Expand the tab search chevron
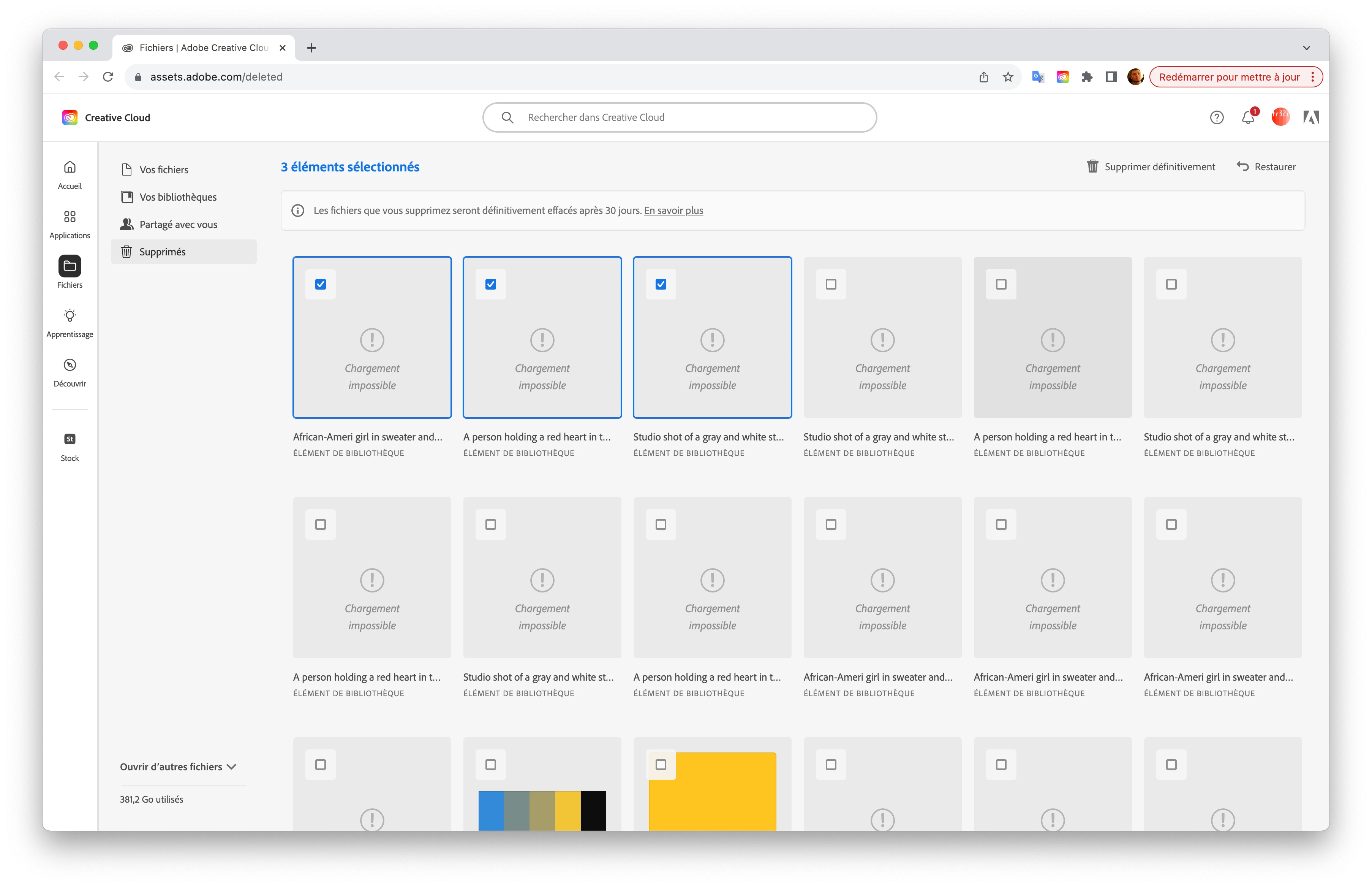 (1306, 48)
